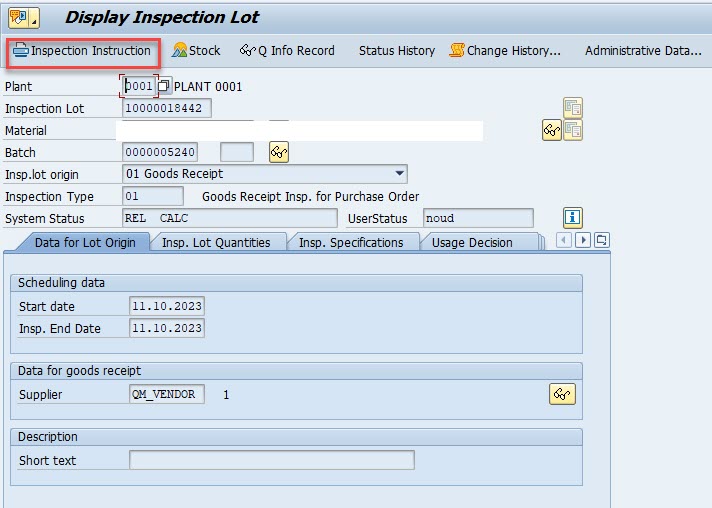
Task: Click the Data for goods receipt group header
Action: tap(296, 371)
